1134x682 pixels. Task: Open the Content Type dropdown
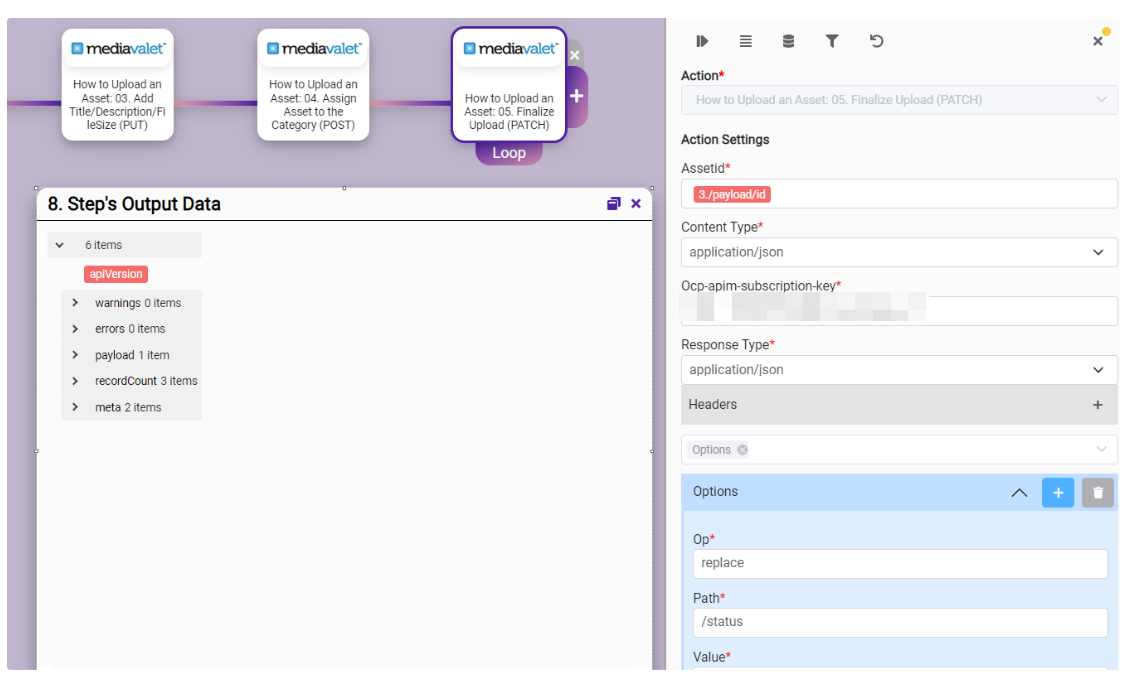click(899, 253)
